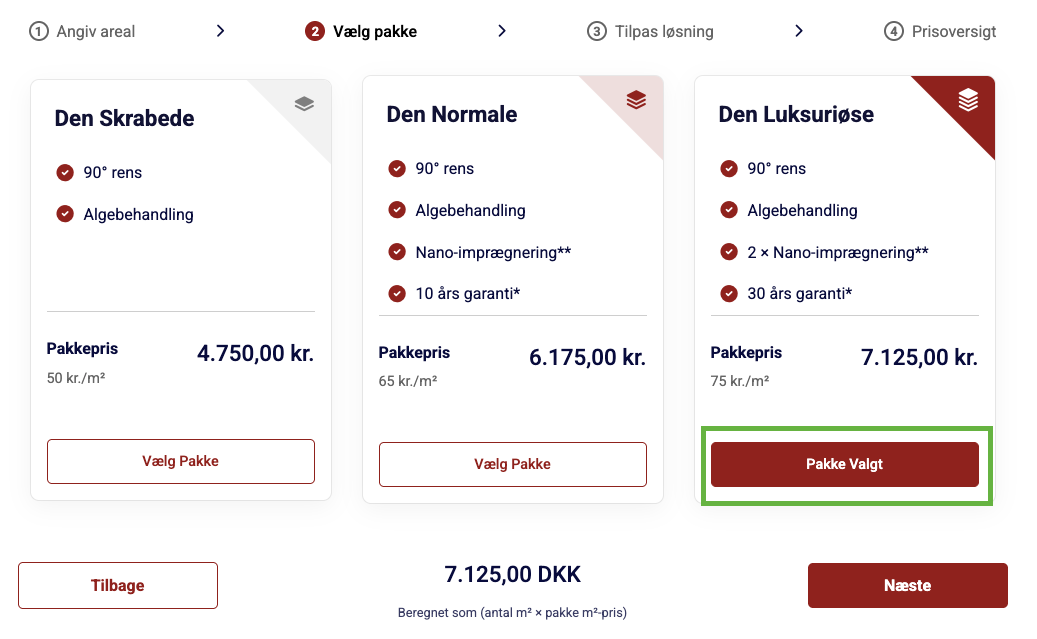Click the chevron arrow after Angiv areal
This screenshot has width=1037, height=639.
tap(220, 31)
